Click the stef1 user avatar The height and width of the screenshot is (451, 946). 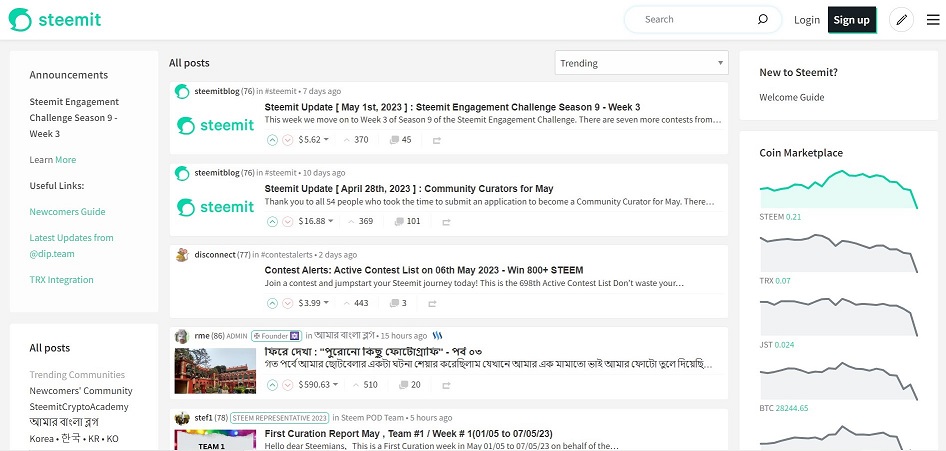click(x=182, y=418)
